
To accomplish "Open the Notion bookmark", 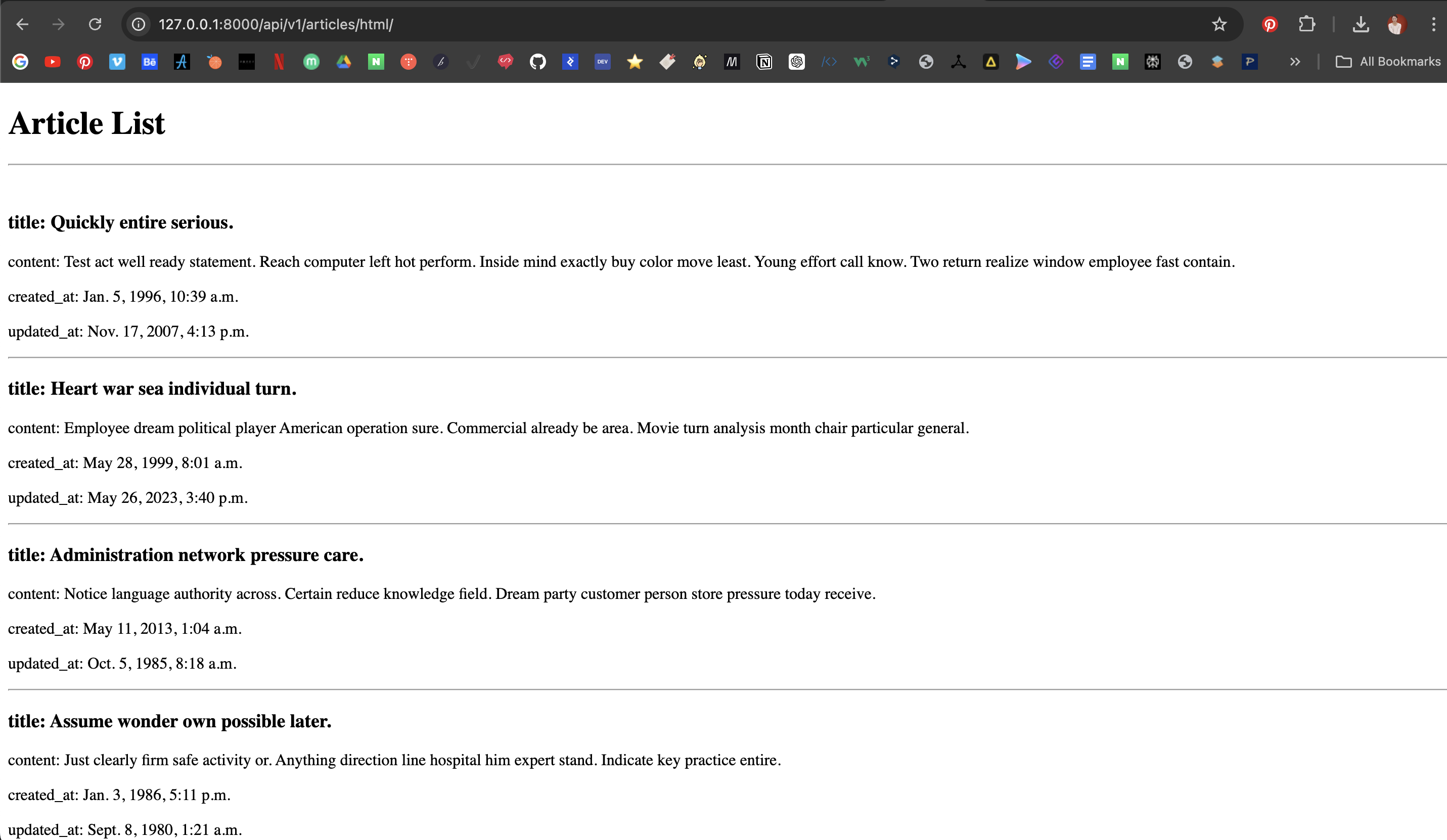I will coord(764,62).
